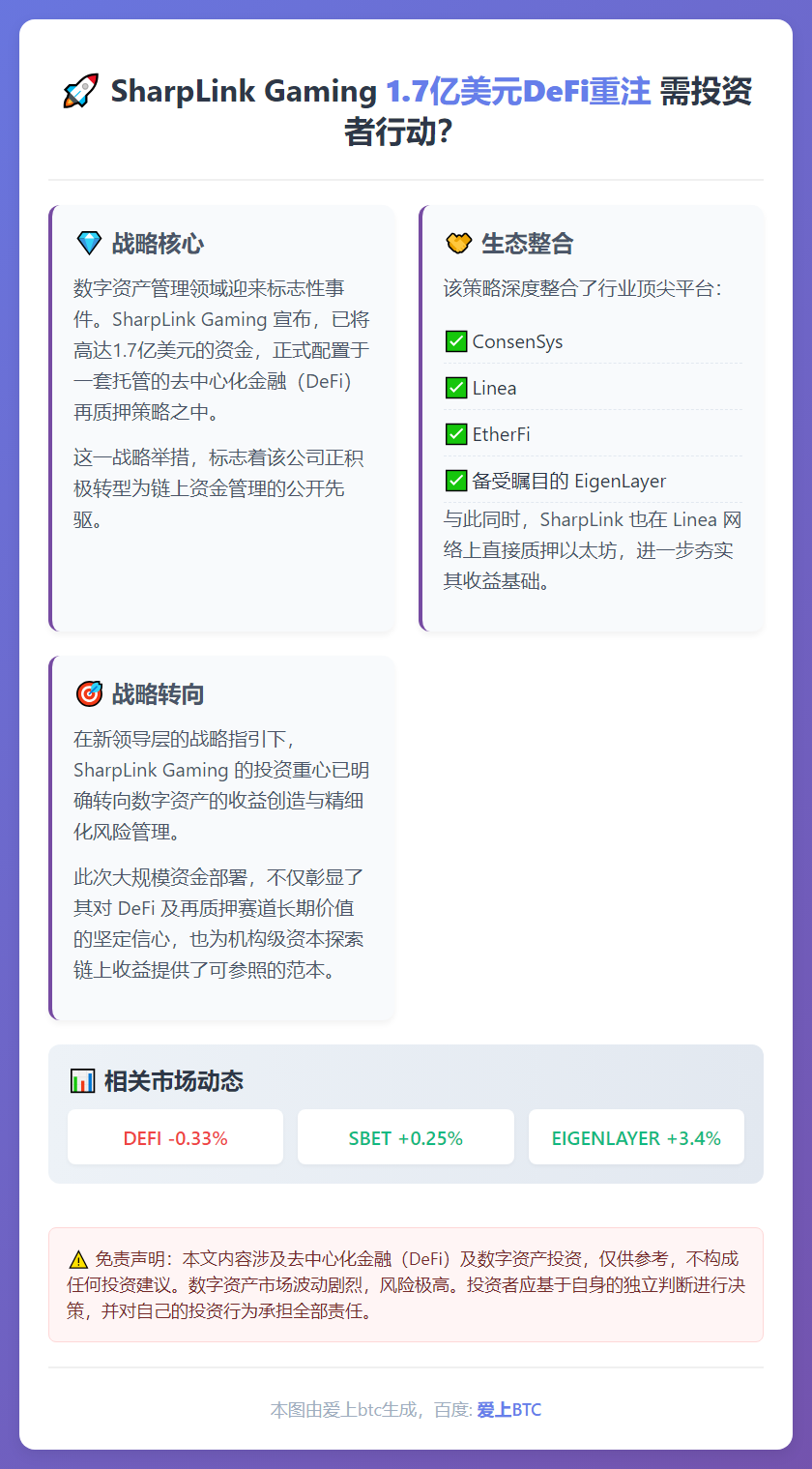Click the green checkmark next to Linea
The image size is (812, 1469).
[x=456, y=388]
